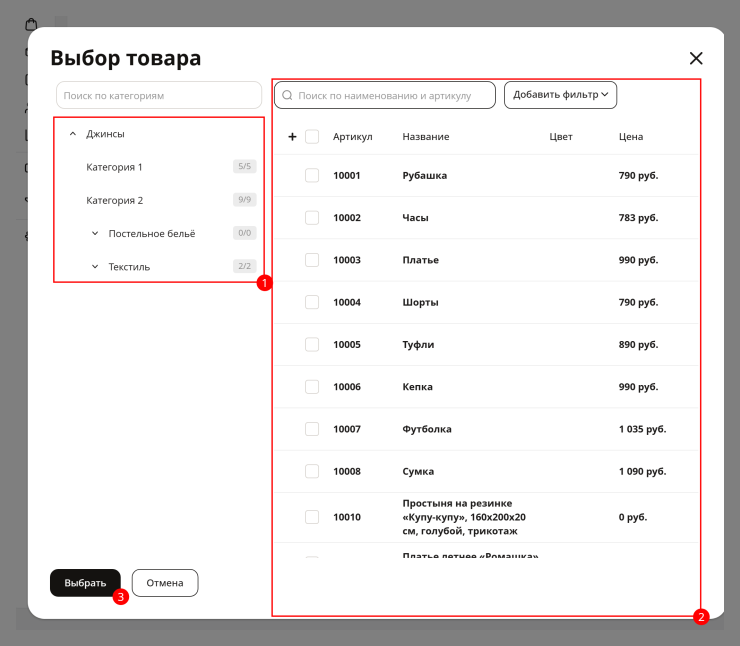Collapse the Джинсы category chevron
740x646 pixels.
point(73,134)
